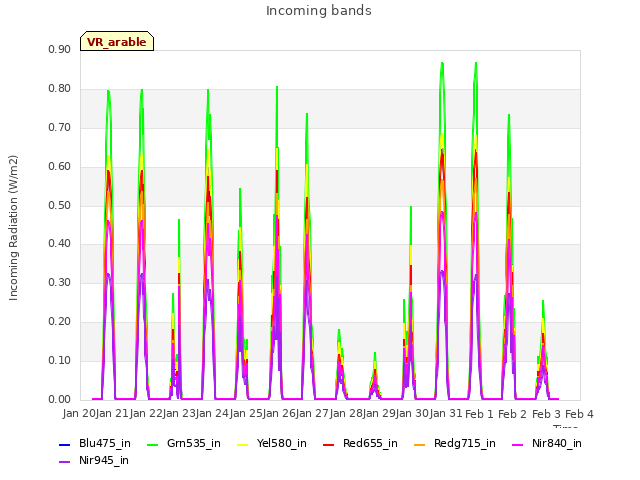The height and width of the screenshot is (480, 640).
Task: Click the 0.10 y-axis tick label
Action: coord(60,360)
